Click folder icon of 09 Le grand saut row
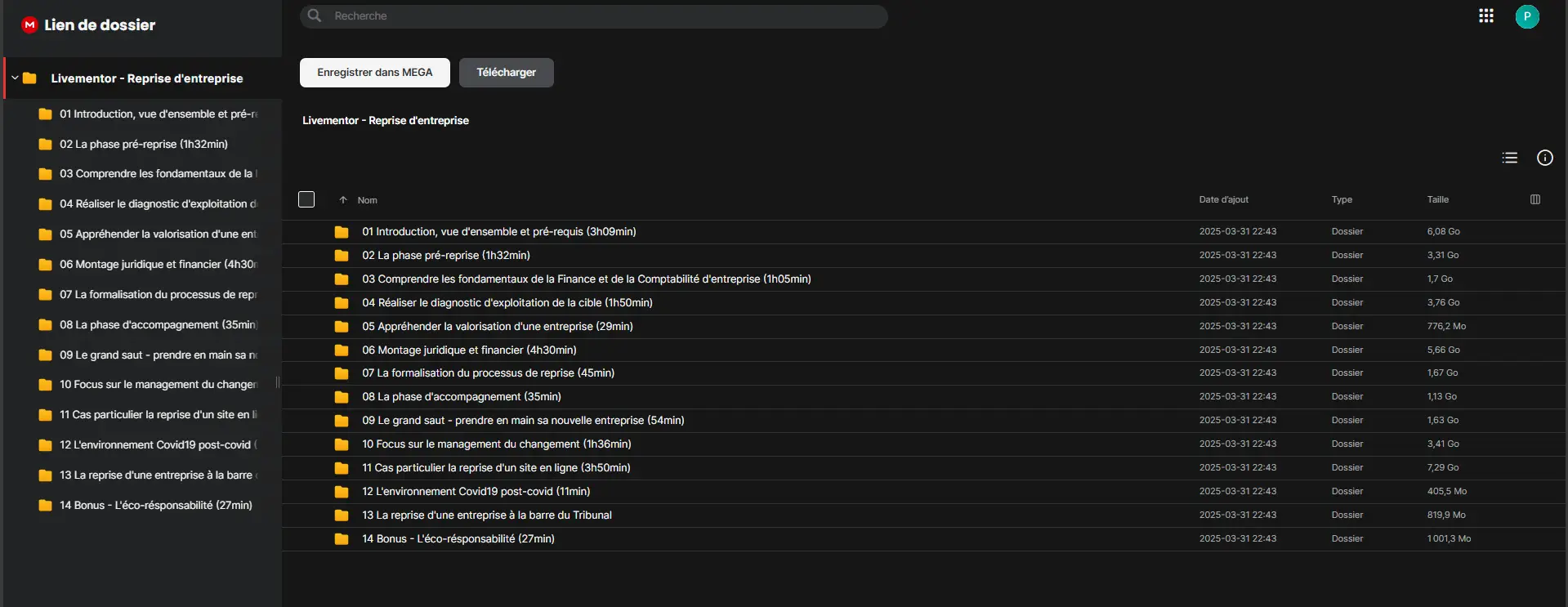This screenshot has width=1568, height=607. coord(342,421)
